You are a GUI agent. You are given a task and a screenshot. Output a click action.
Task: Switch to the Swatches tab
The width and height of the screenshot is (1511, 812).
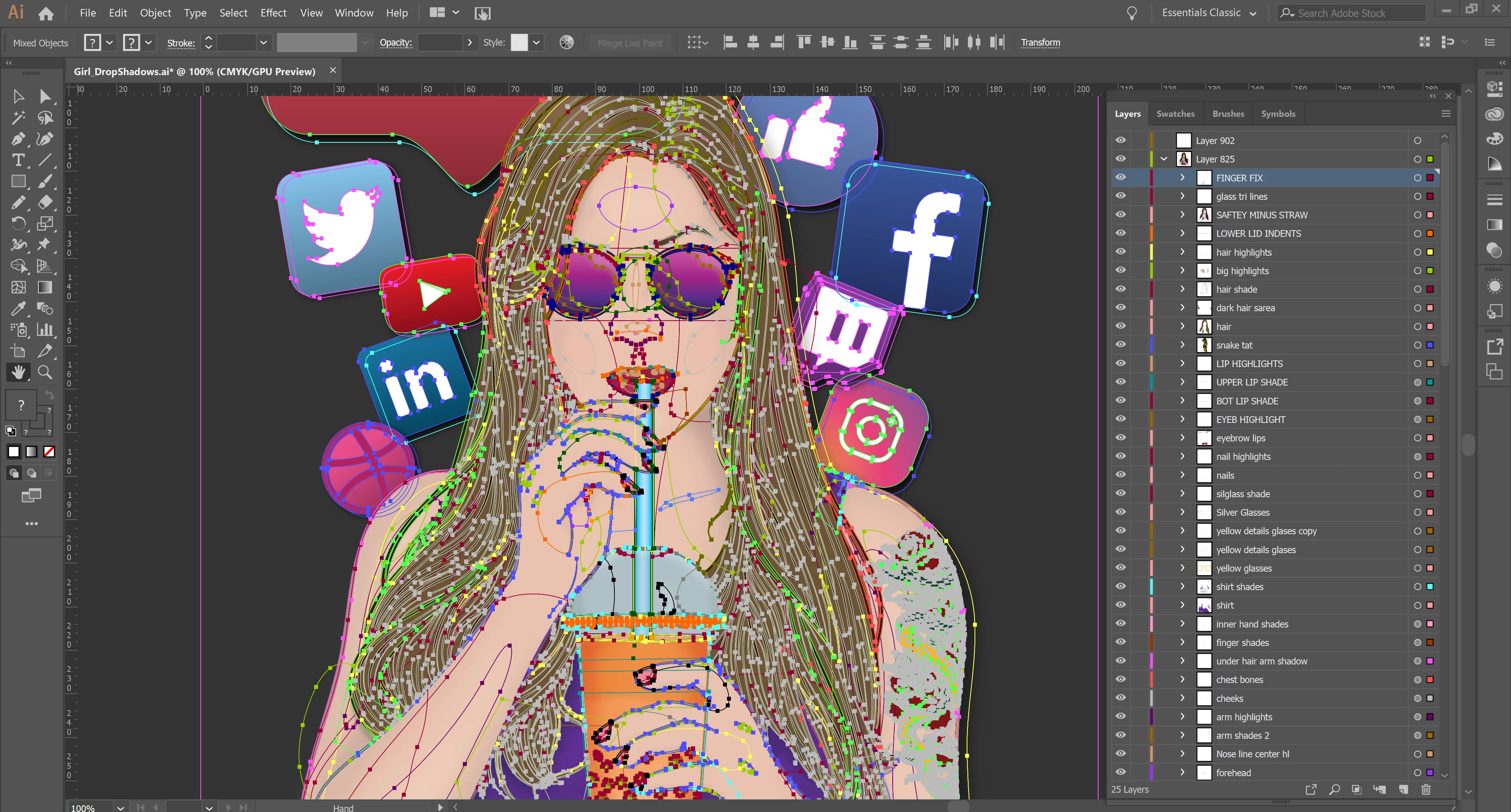[x=1175, y=114]
